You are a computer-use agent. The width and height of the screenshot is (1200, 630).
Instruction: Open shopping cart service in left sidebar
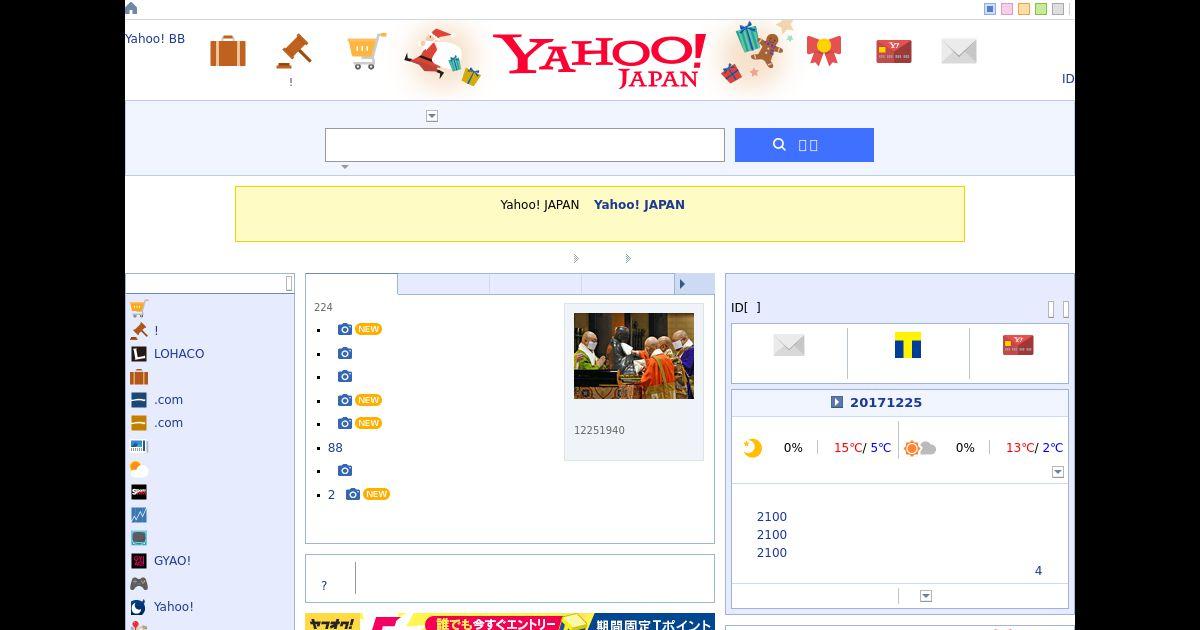point(139,308)
